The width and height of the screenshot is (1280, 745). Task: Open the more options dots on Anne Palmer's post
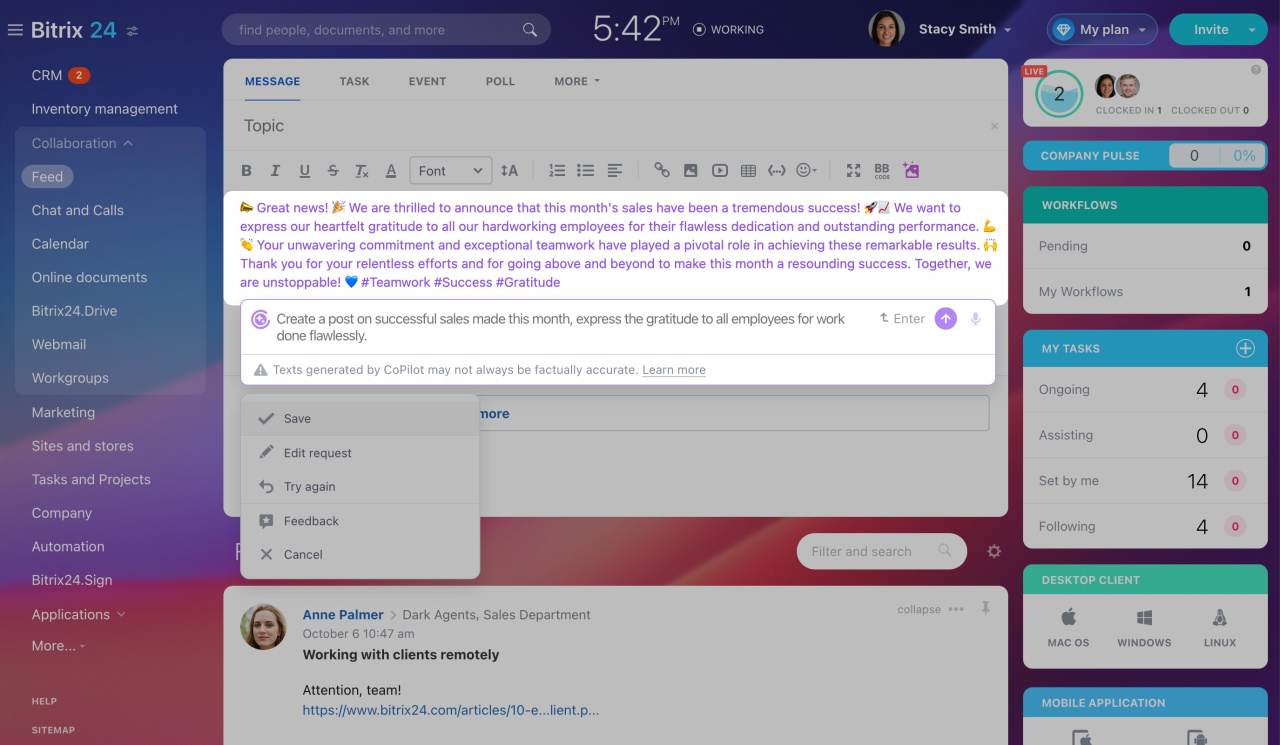coord(956,609)
